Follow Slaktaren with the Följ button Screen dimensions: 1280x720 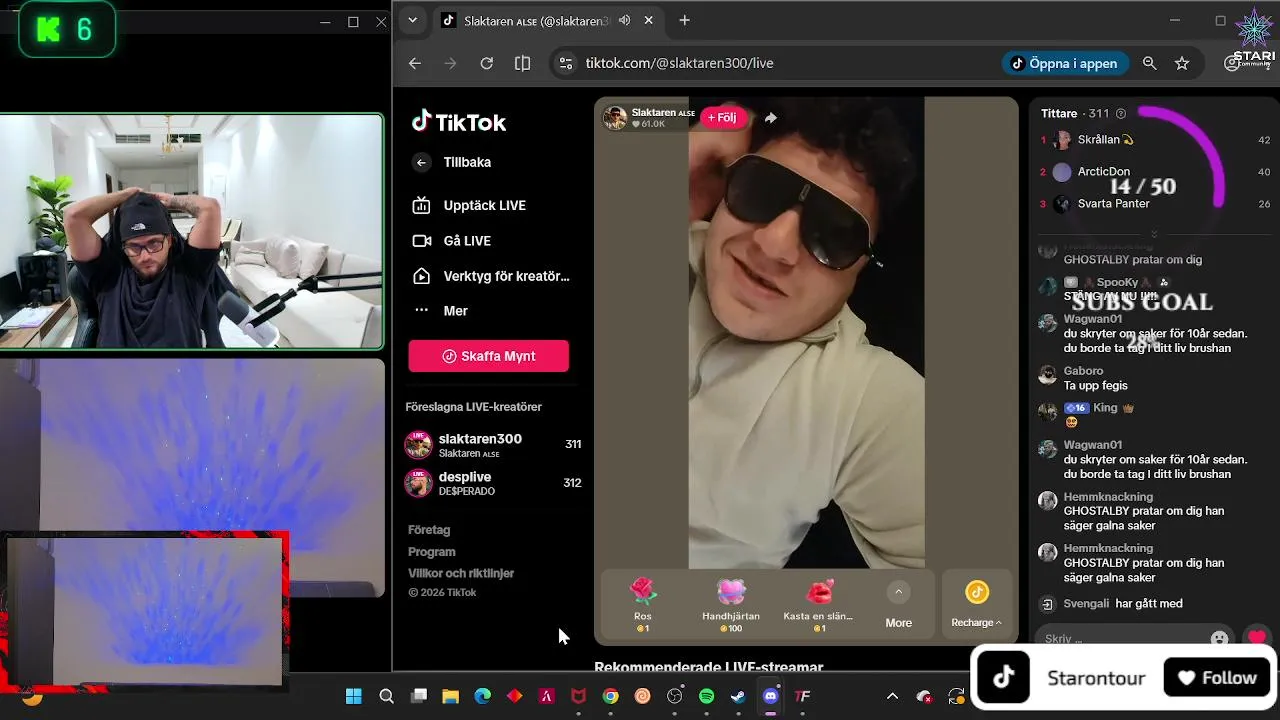coord(723,117)
